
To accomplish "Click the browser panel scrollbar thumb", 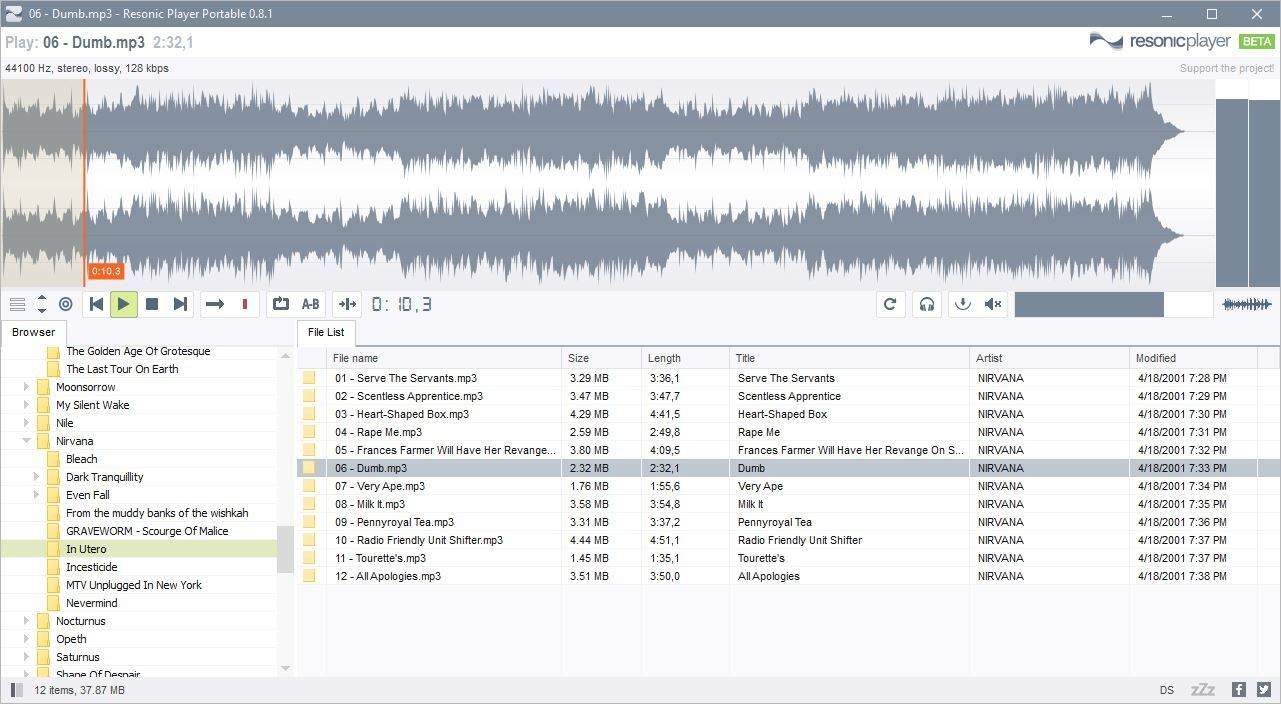I will tap(285, 549).
